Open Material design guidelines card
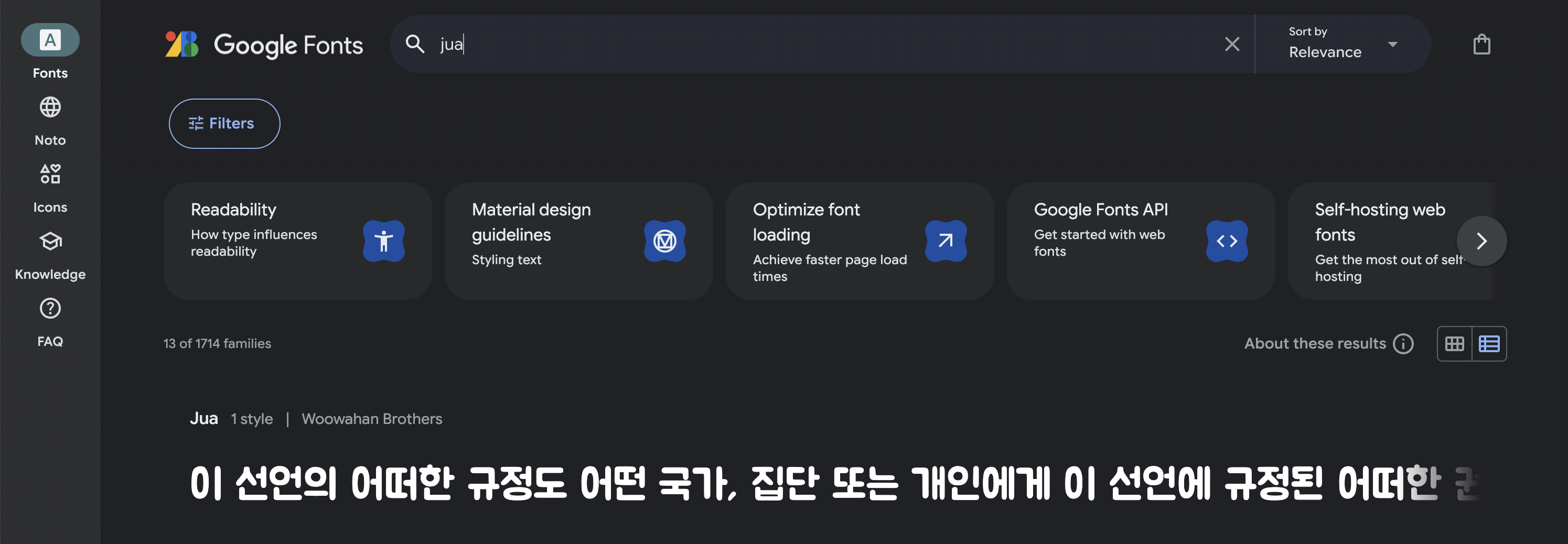The height and width of the screenshot is (544, 1568). (x=579, y=241)
